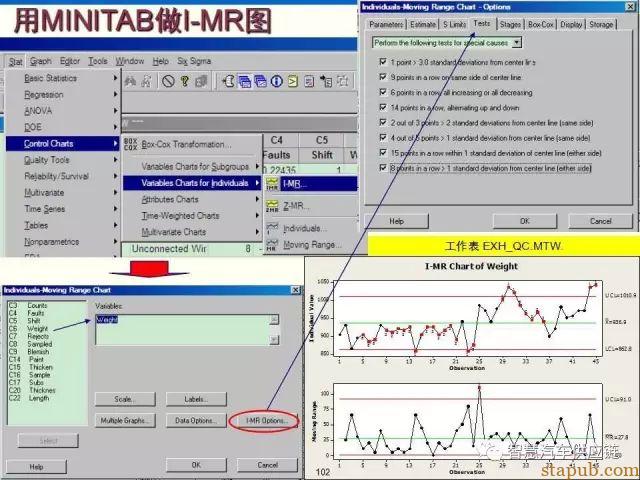Click the Z-MR chart icon
The width and height of the screenshot is (640, 480).
(272, 206)
